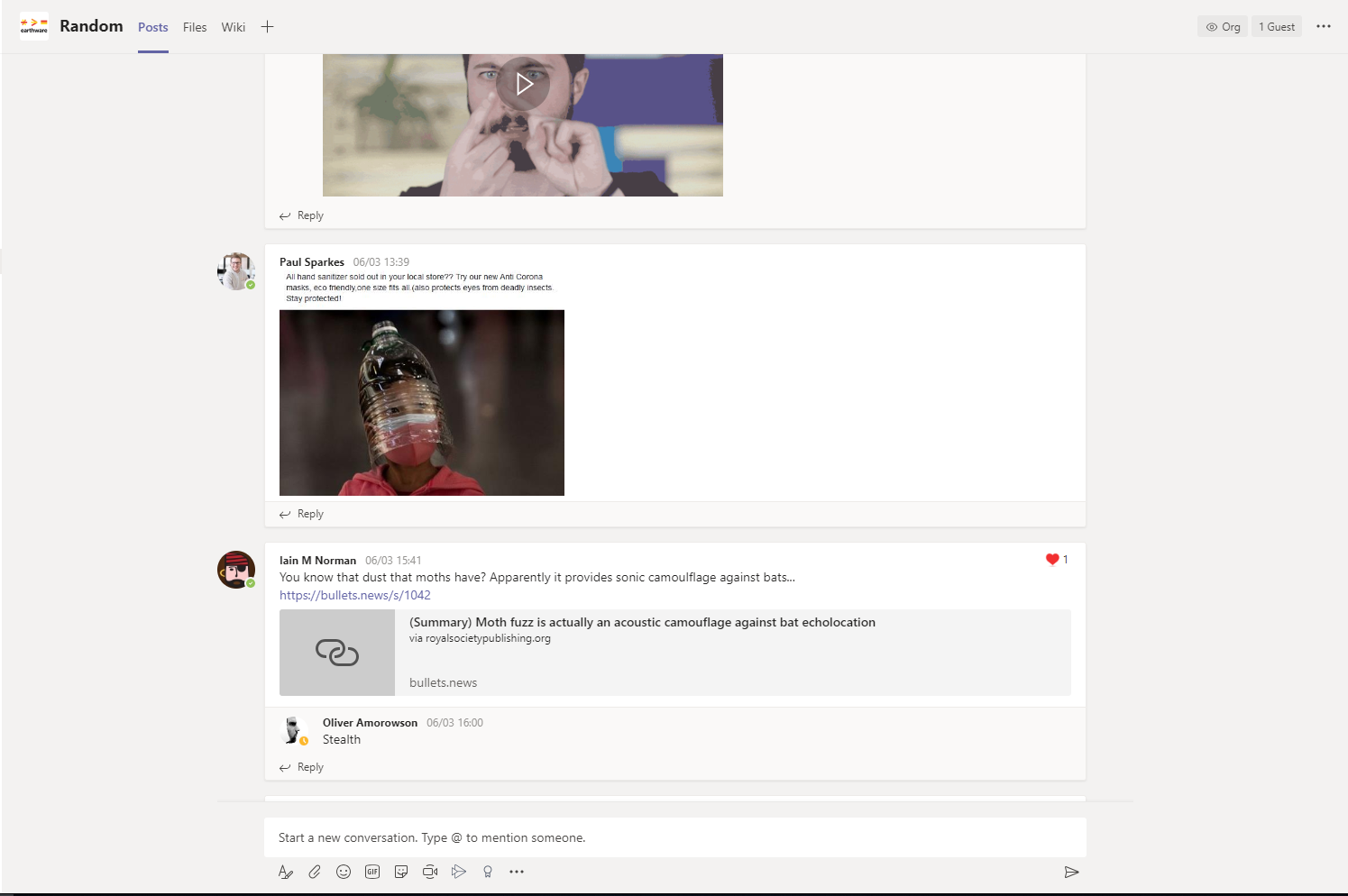The height and width of the screenshot is (896, 1348).
Task: Open Oliver Amorowson's small avatar
Action: click(x=294, y=730)
